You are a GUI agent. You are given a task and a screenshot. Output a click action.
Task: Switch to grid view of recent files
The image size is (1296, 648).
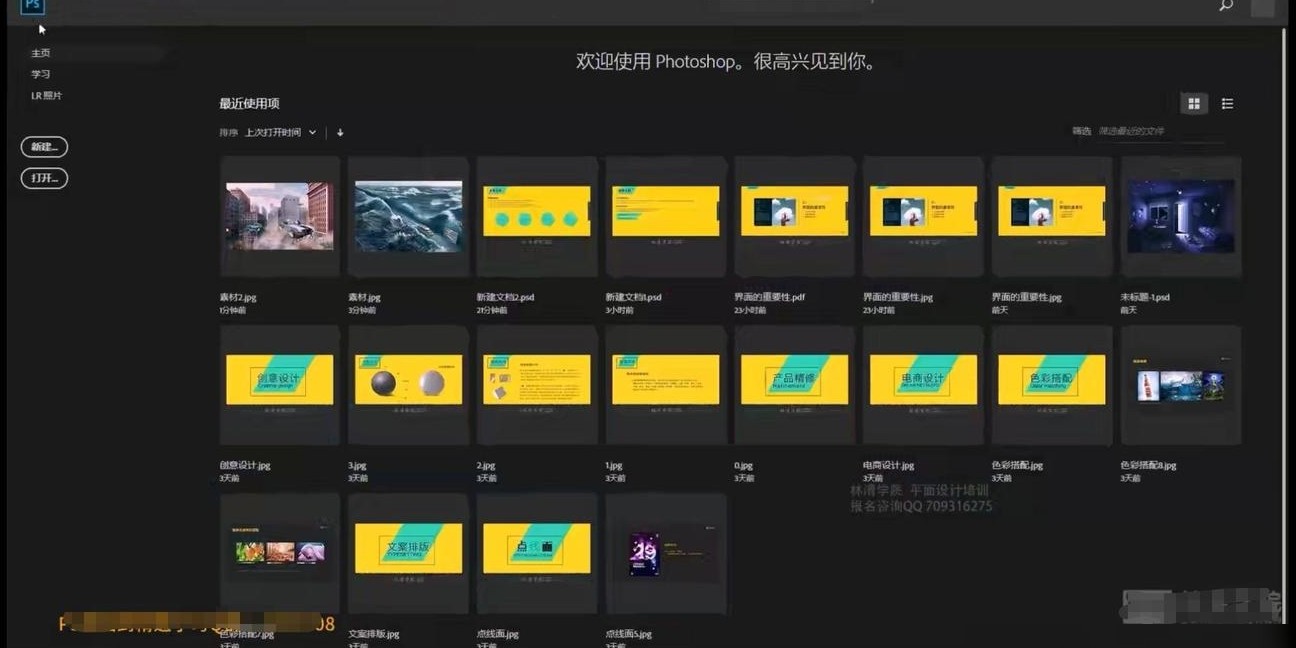click(x=1193, y=104)
